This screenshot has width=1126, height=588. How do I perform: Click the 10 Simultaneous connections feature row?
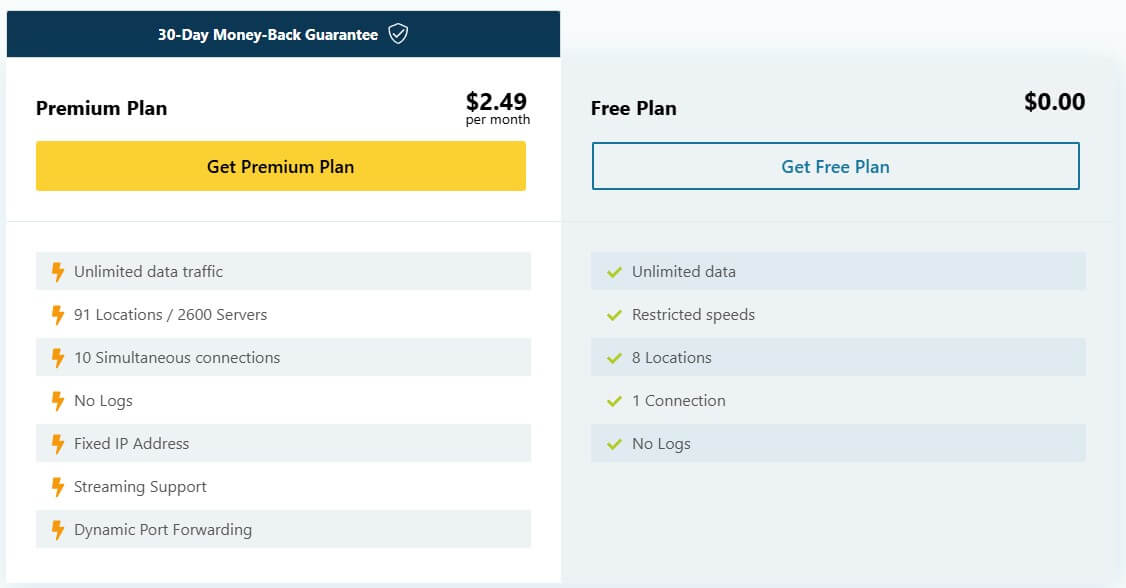(283, 357)
